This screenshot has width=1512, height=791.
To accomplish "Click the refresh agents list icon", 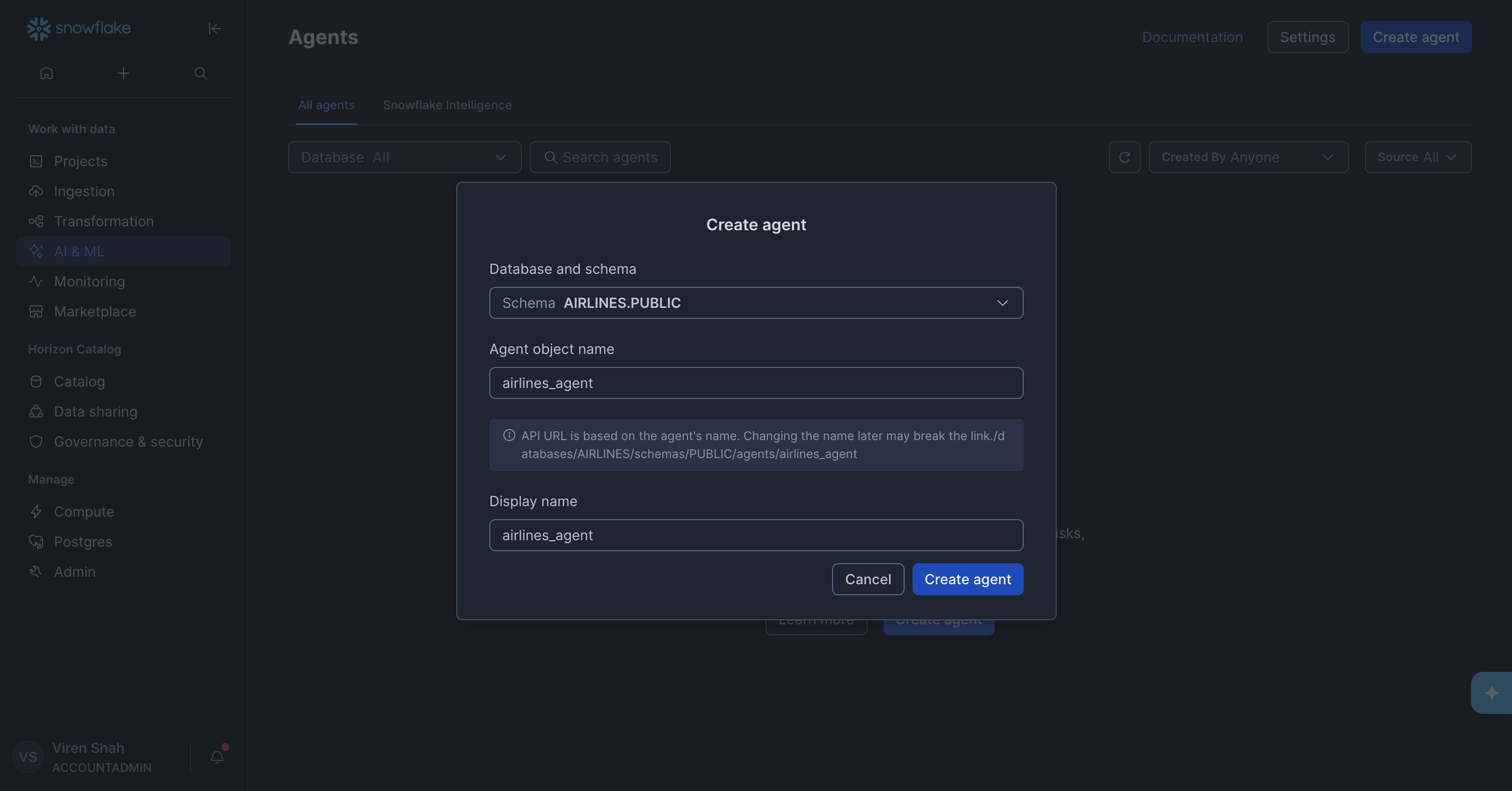I will coord(1124,157).
